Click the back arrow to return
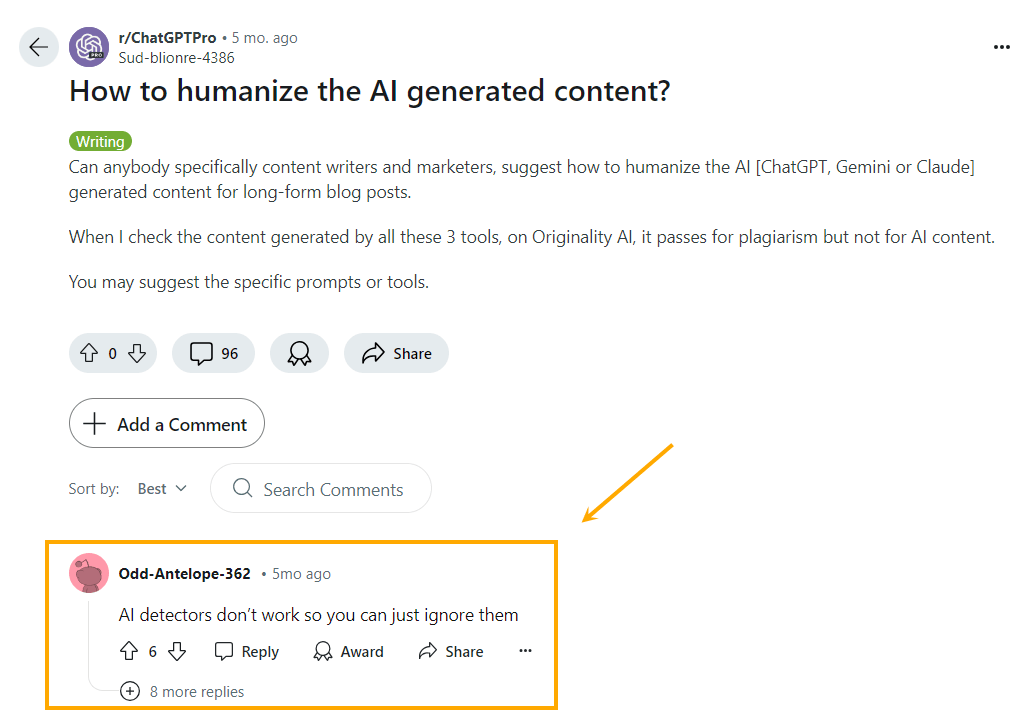The image size is (1027, 727). pyautogui.click(x=38, y=47)
